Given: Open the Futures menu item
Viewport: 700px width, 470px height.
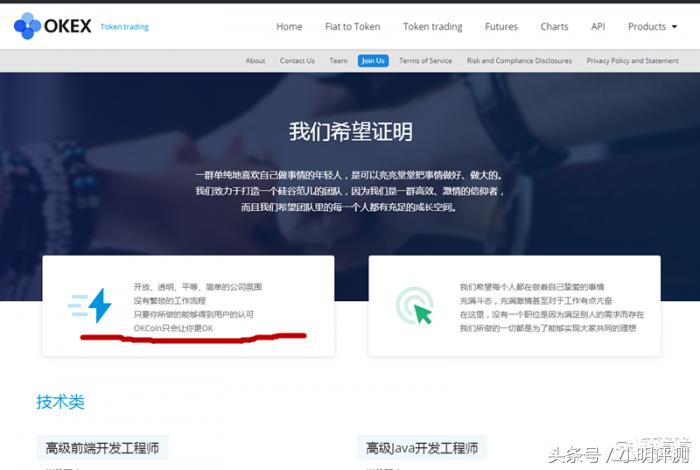Looking at the screenshot, I should [x=501, y=27].
